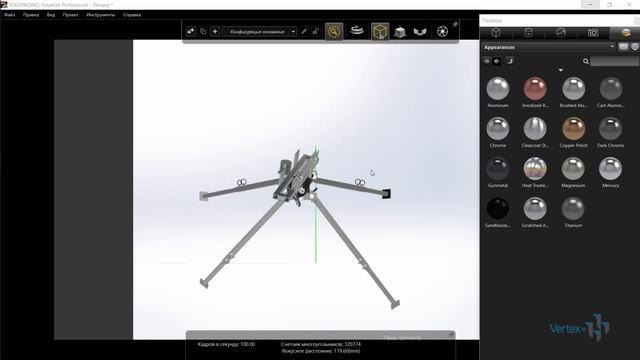Open the Справка menu
Image resolution: width=640 pixels, height=360 pixels.
[132, 15]
